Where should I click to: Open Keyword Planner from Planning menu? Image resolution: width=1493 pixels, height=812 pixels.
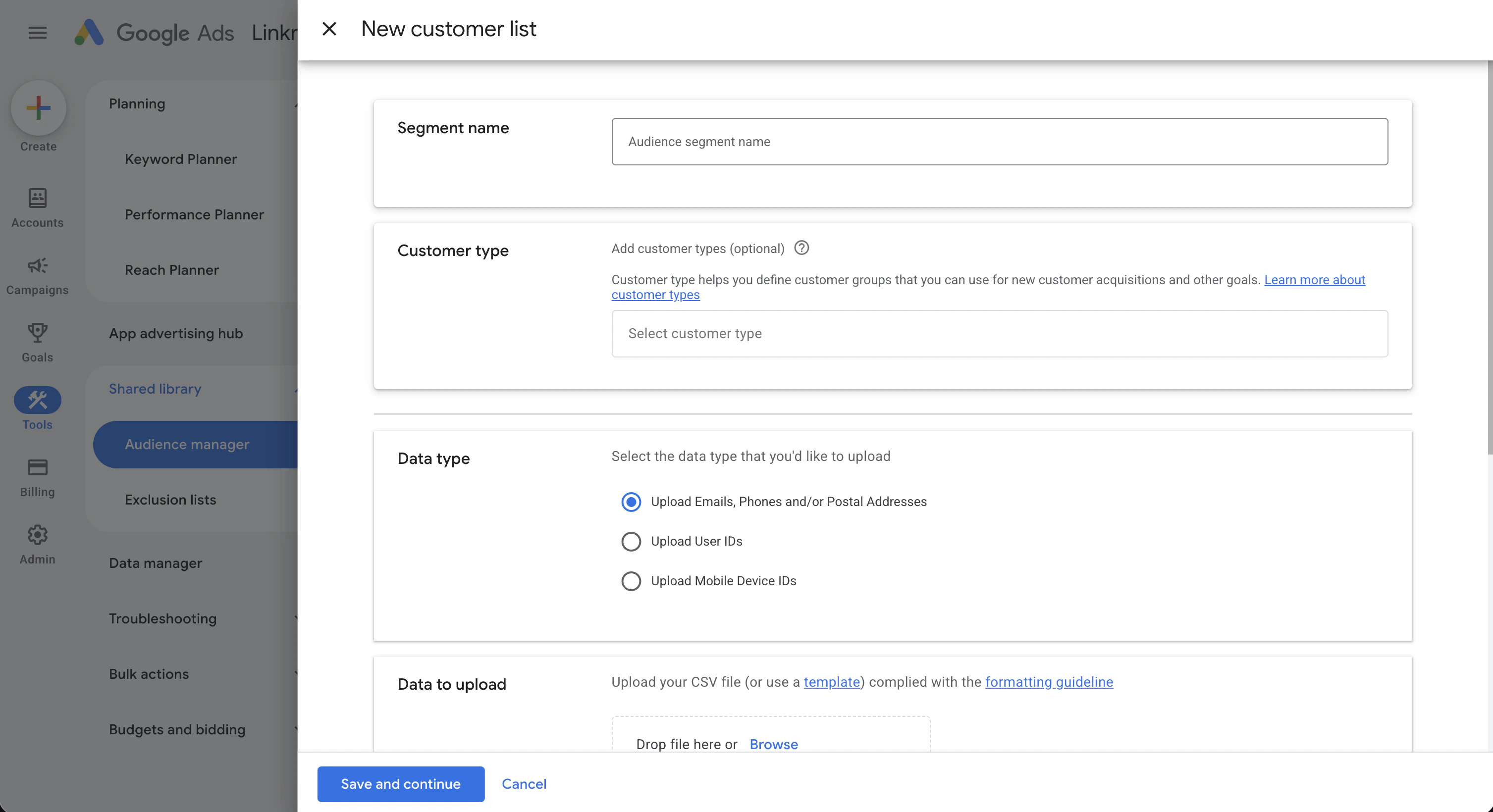click(x=181, y=159)
